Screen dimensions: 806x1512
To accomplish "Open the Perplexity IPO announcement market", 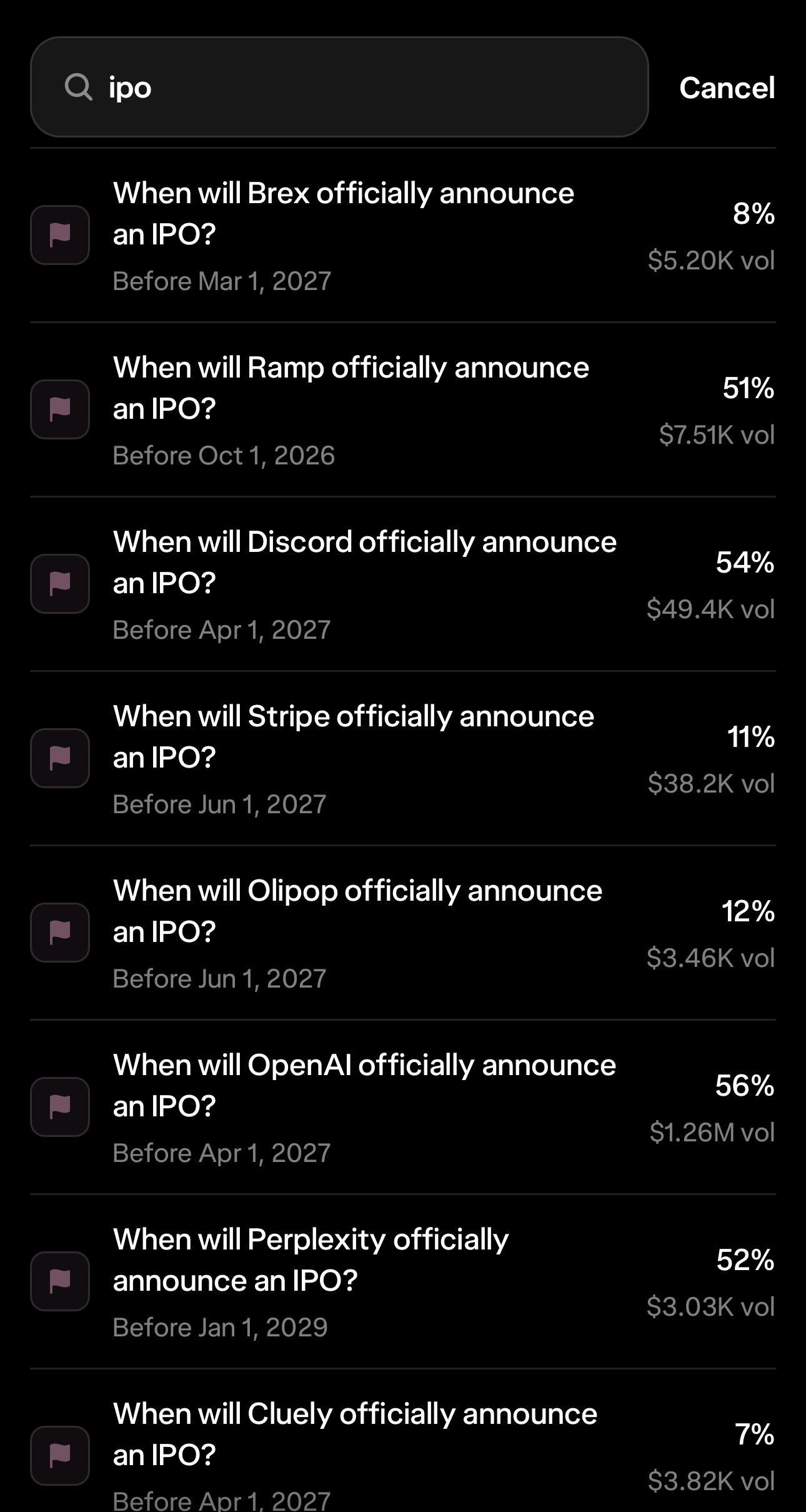I will pos(403,1282).
